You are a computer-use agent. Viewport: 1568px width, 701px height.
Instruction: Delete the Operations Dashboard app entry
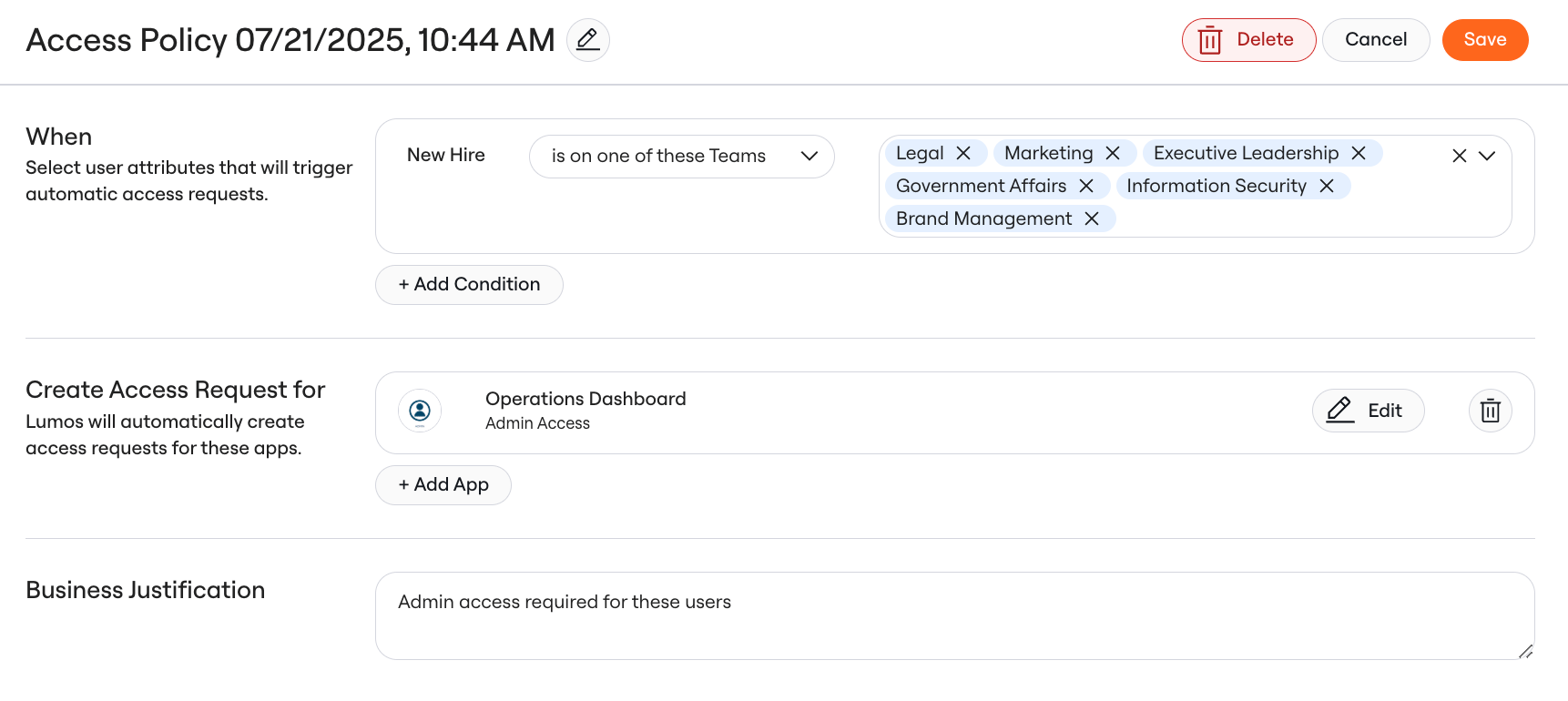point(1491,411)
